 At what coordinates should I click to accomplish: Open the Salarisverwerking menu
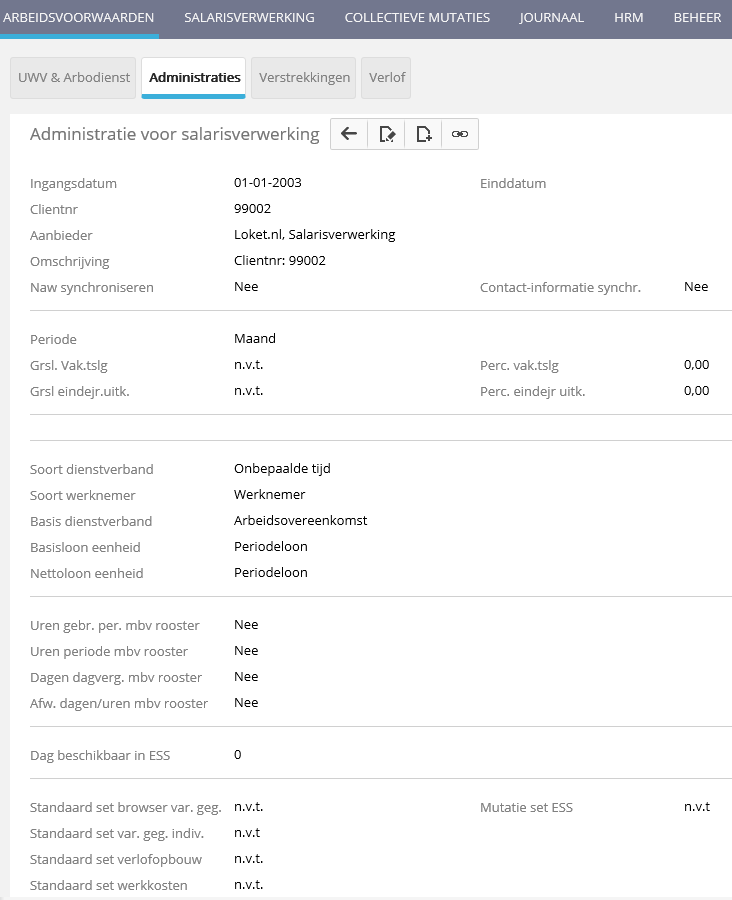point(249,18)
